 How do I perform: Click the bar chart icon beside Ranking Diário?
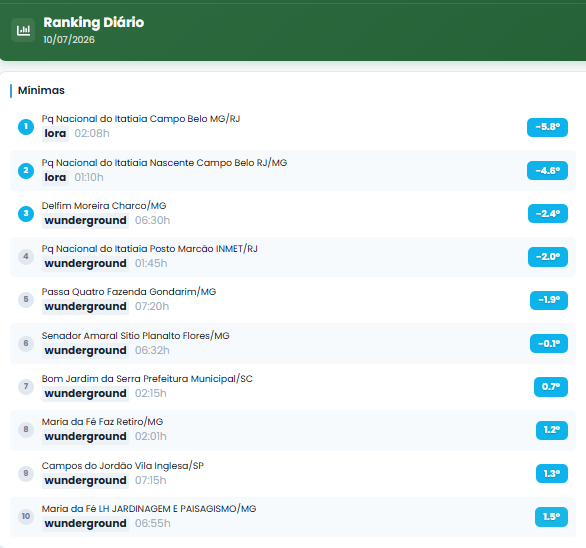[23, 30]
